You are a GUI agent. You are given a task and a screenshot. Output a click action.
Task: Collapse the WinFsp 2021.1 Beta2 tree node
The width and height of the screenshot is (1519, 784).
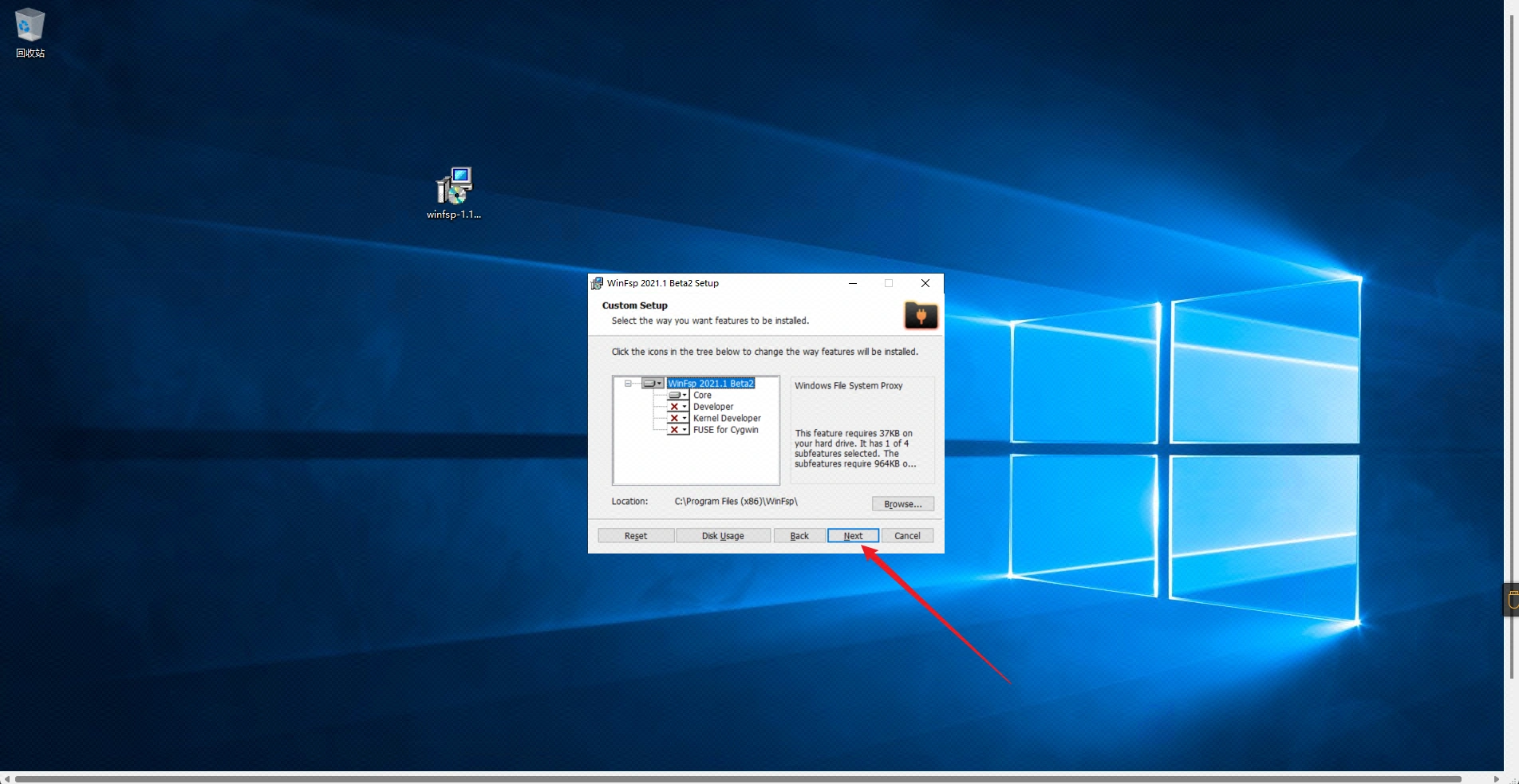pos(628,384)
